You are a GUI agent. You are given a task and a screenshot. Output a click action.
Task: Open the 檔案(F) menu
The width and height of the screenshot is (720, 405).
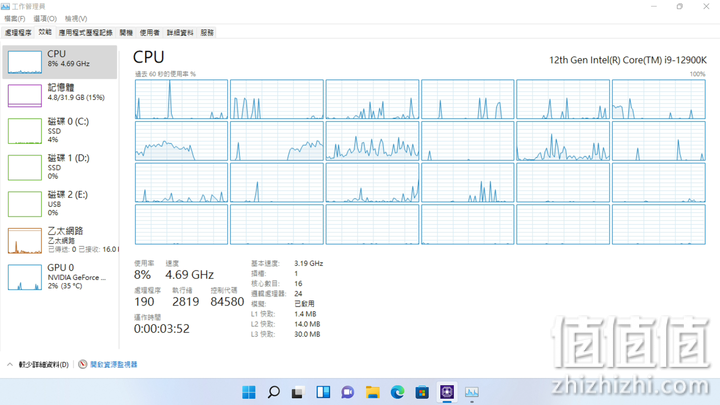pos(15,18)
